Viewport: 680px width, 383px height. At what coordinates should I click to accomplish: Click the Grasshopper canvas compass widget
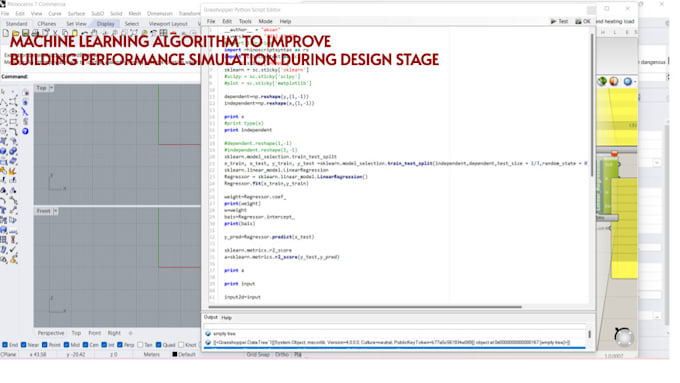coord(624,337)
